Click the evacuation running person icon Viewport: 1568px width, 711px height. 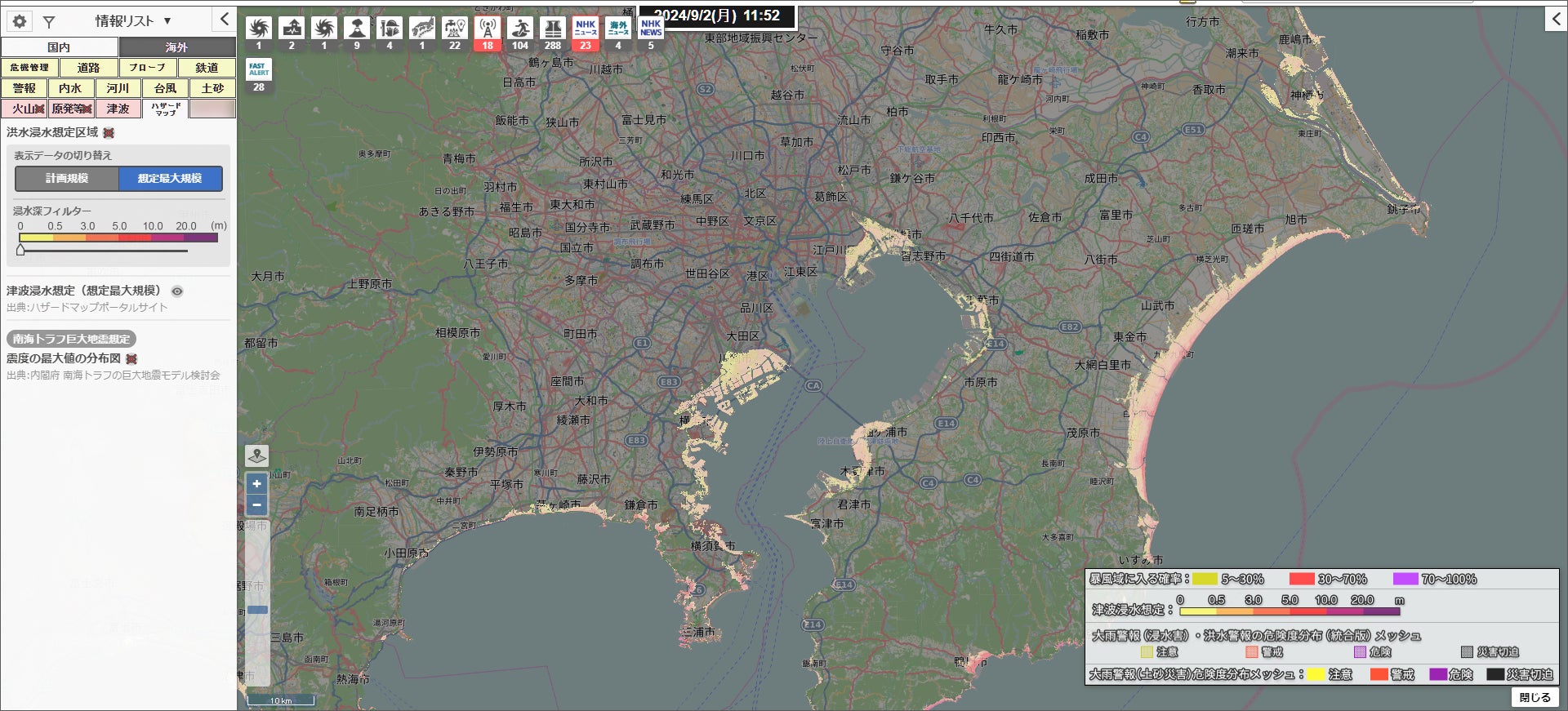tap(520, 29)
